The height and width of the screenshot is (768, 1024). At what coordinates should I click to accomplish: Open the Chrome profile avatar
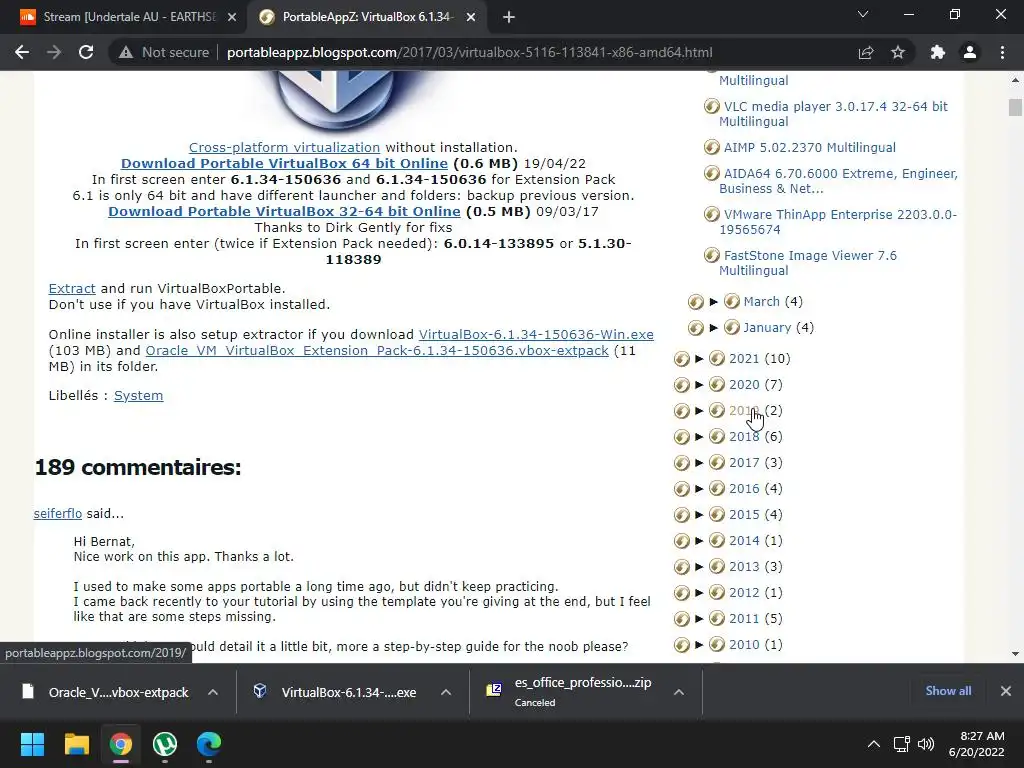[970, 52]
